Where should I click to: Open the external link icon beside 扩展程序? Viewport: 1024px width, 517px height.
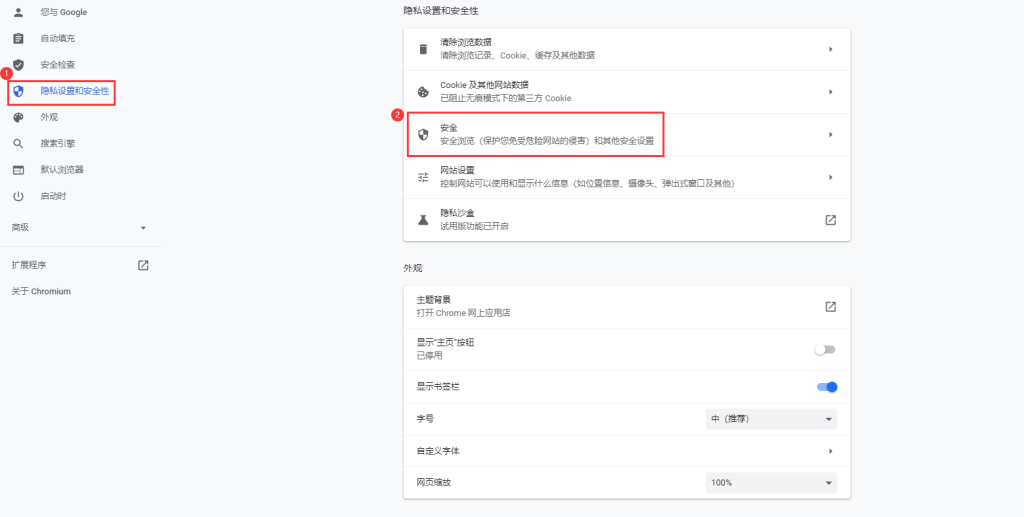(x=143, y=265)
